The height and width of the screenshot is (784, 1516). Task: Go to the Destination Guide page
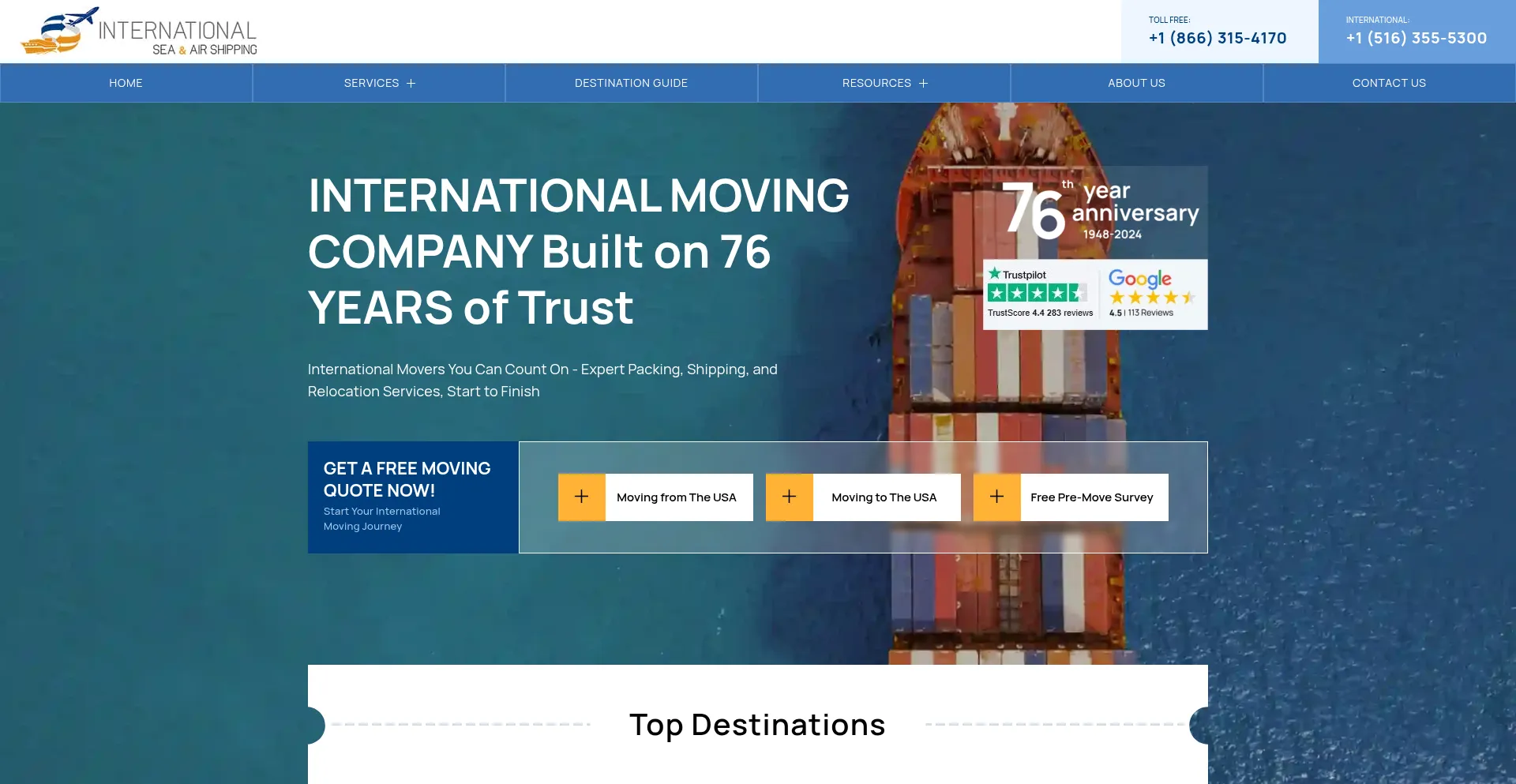(x=631, y=83)
